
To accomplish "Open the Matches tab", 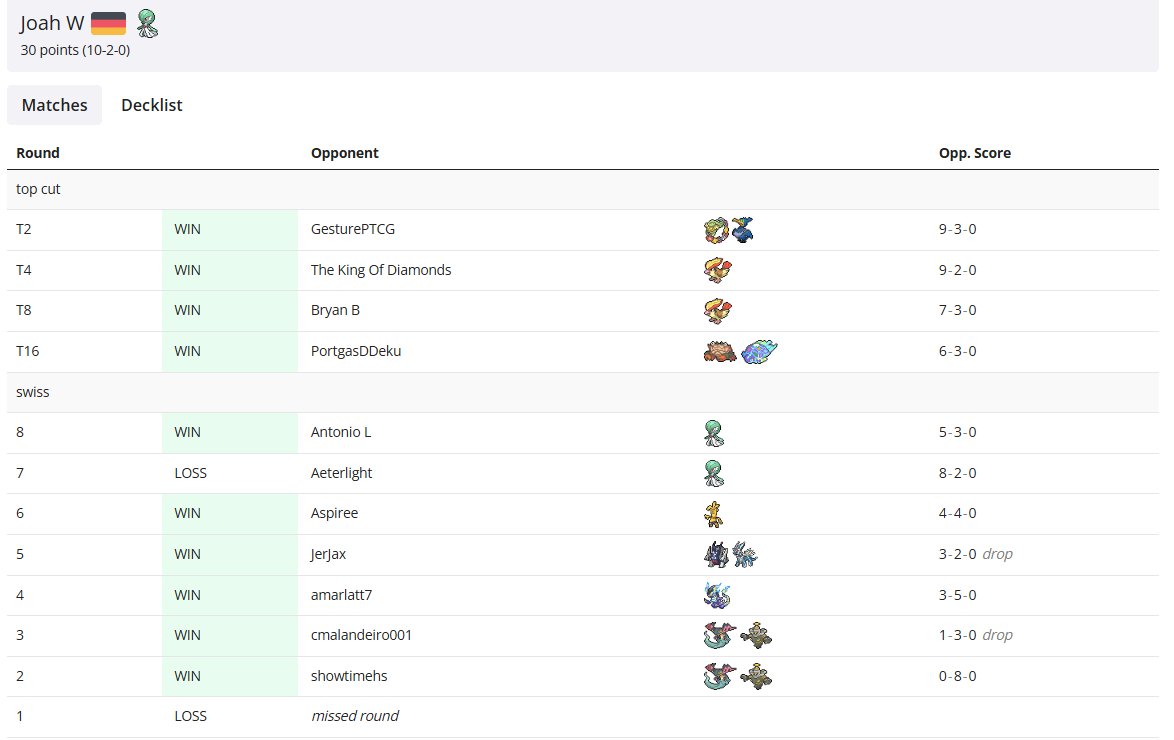I will [x=55, y=105].
